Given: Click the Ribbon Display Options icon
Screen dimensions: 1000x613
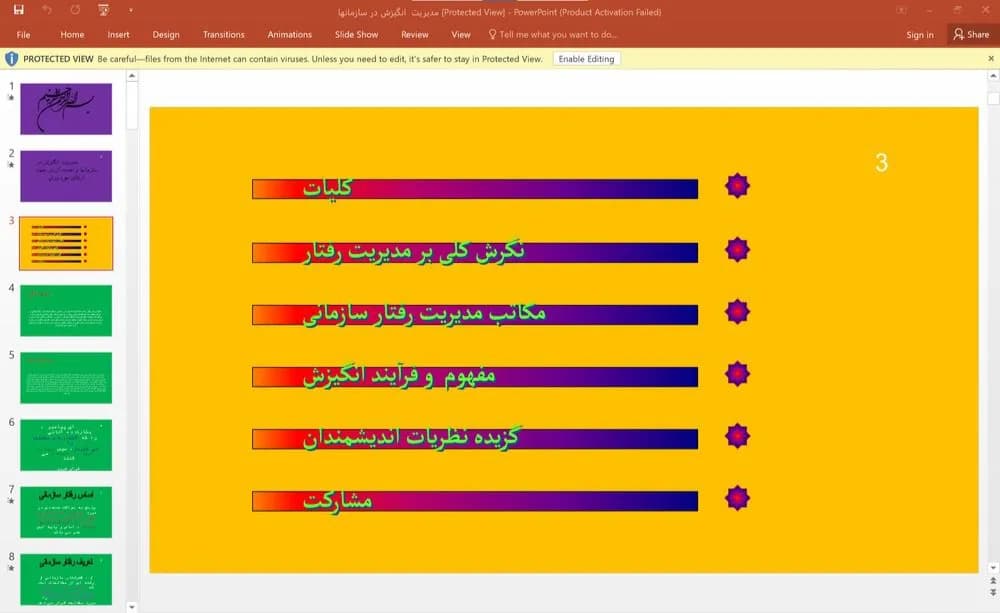Looking at the screenshot, I should [x=901, y=10].
